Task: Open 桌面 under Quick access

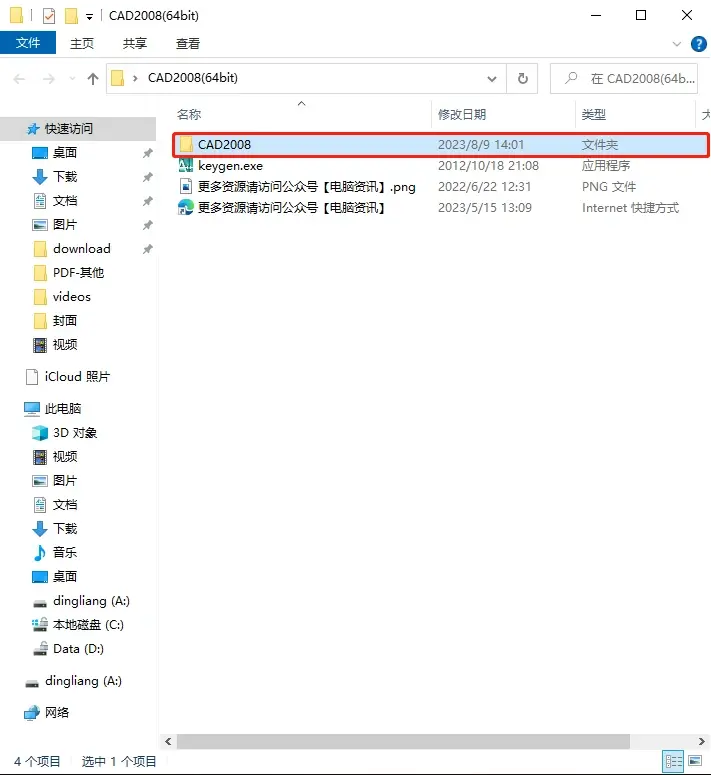Action: click(65, 153)
